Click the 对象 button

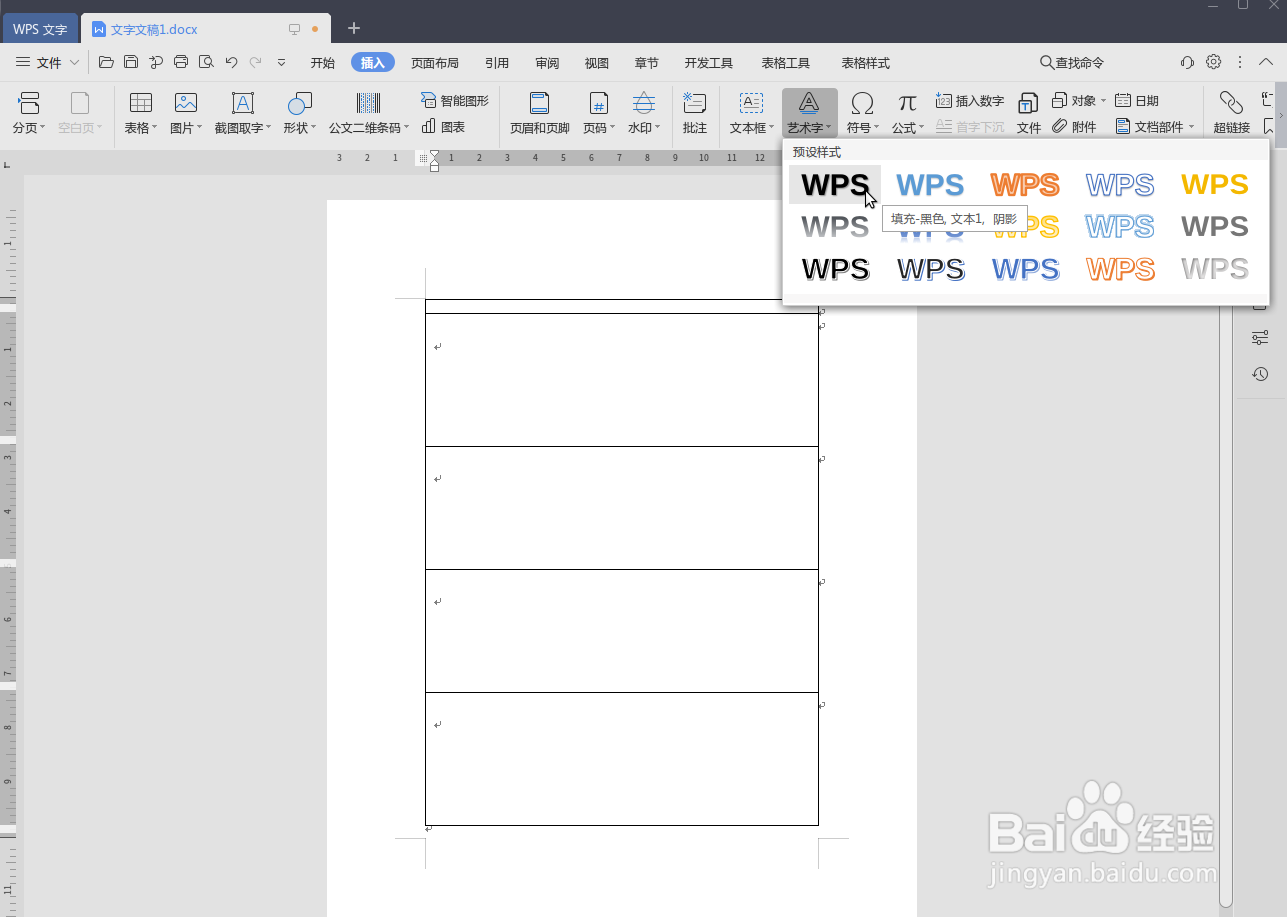(1079, 101)
